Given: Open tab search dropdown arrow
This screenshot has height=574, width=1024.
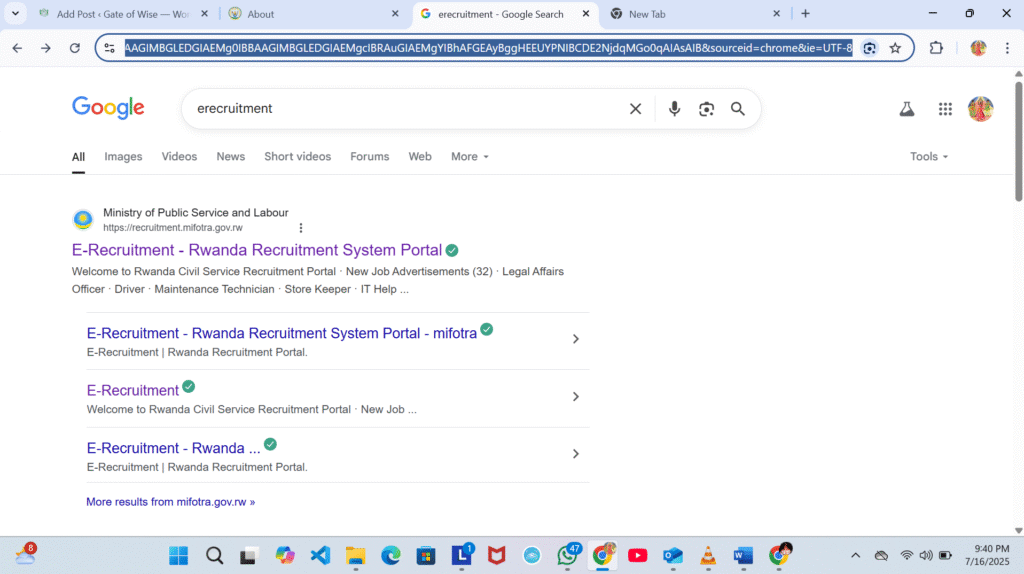Looking at the screenshot, I should tap(15, 14).
